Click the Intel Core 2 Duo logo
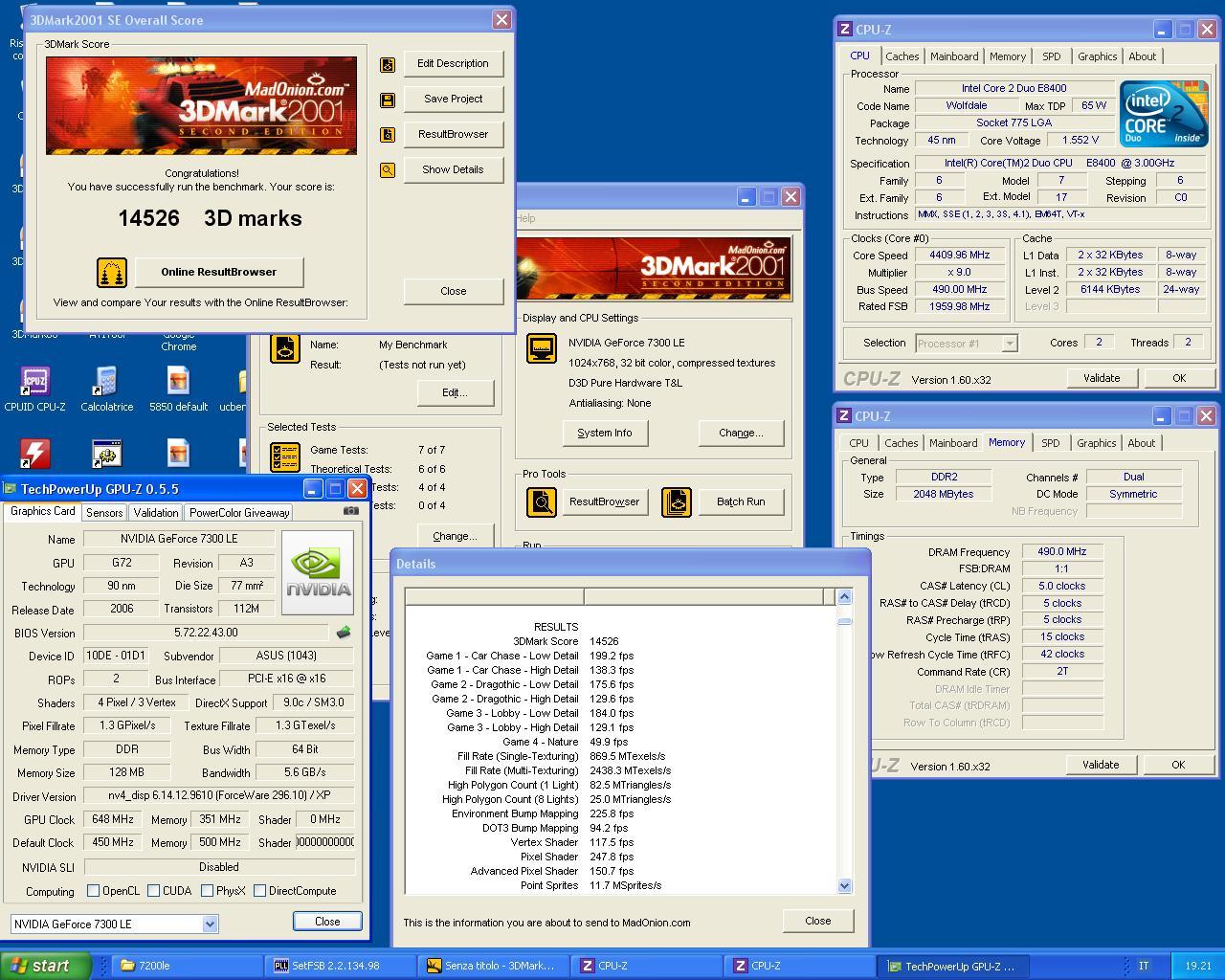 pos(1164,114)
